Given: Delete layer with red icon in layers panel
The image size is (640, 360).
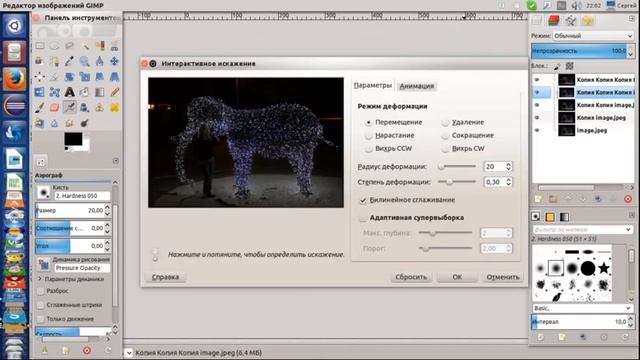Looking at the screenshot, I should [x=628, y=199].
